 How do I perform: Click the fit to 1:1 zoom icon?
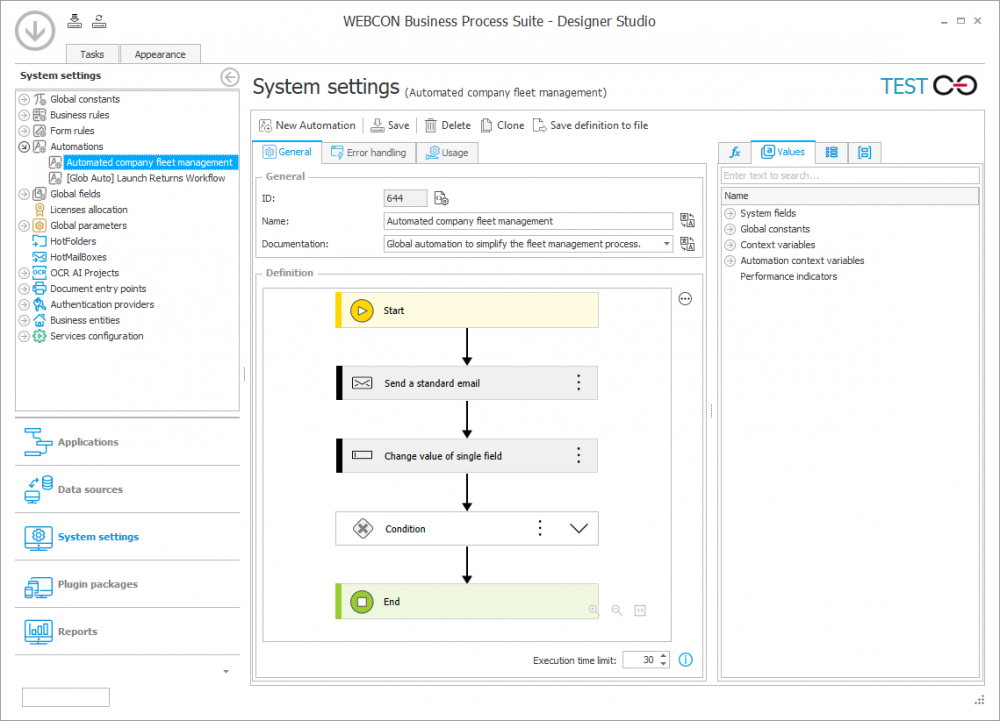point(640,611)
